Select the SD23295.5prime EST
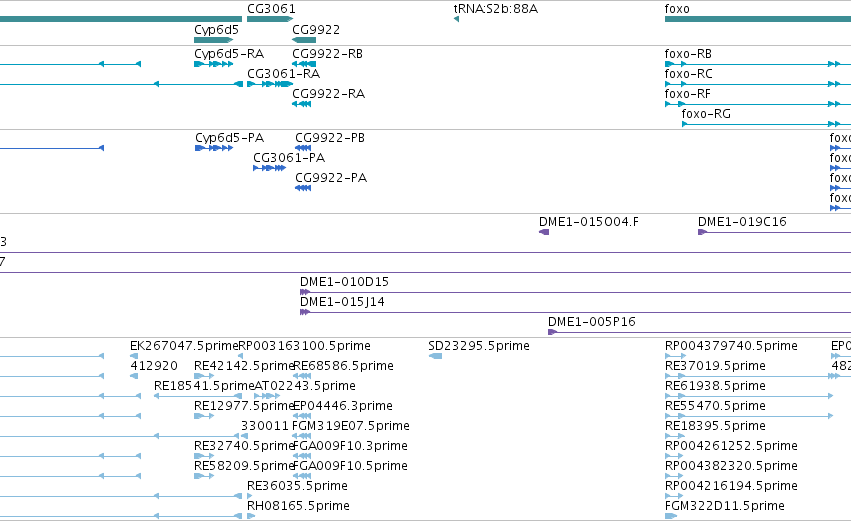The height and width of the screenshot is (521, 851). click(479, 346)
